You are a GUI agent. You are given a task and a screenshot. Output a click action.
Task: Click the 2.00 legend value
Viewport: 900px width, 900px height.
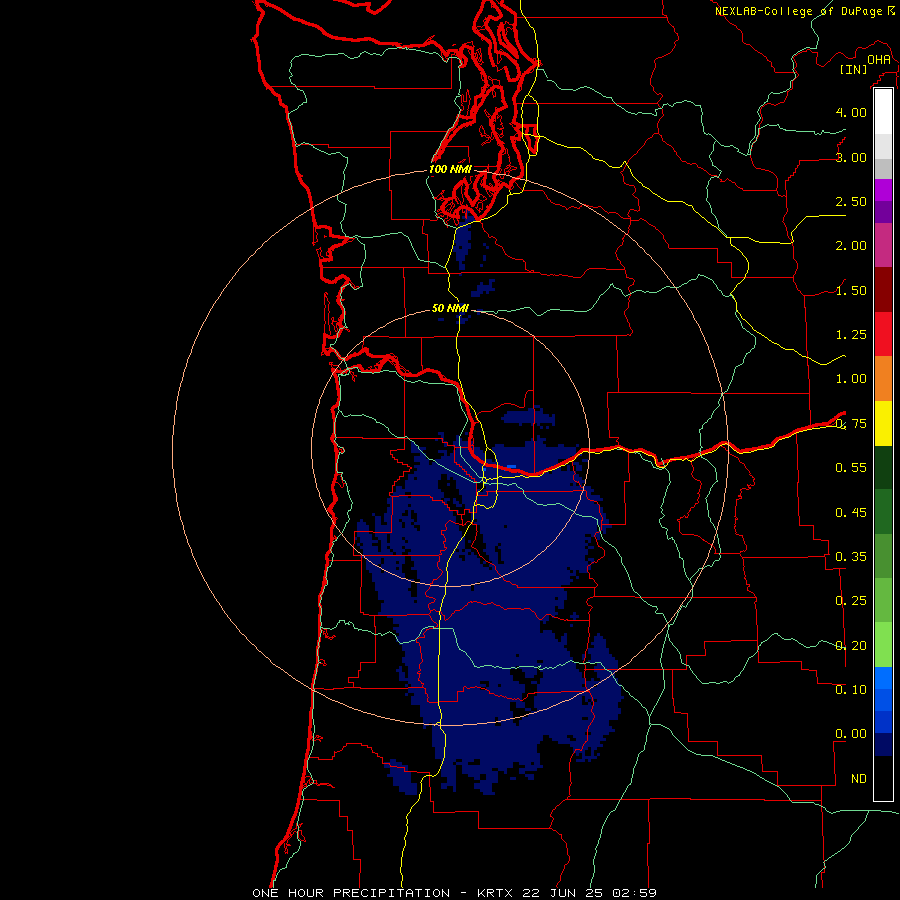pos(851,246)
